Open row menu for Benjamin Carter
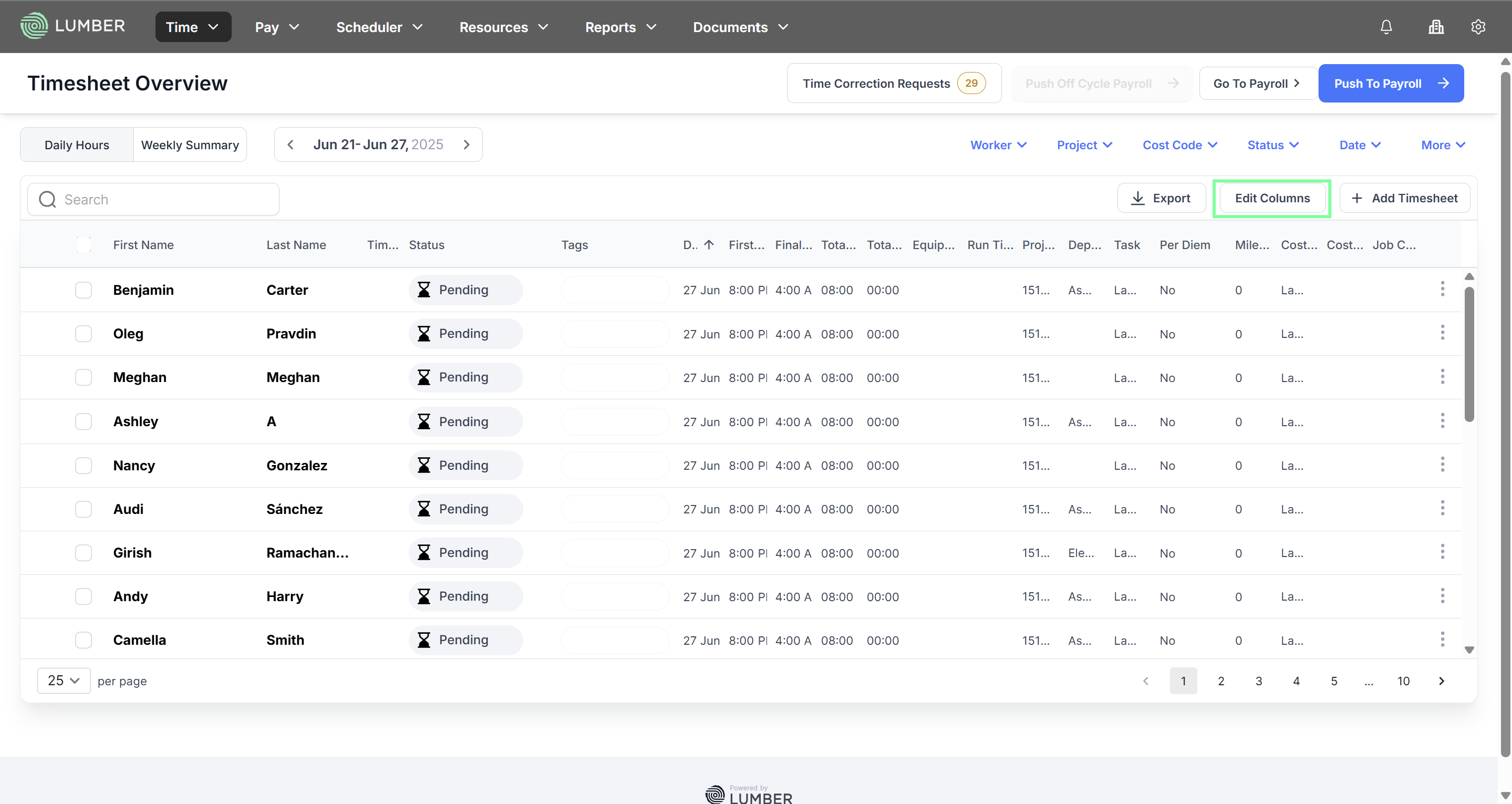Viewport: 1512px width, 804px height. [x=1442, y=289]
